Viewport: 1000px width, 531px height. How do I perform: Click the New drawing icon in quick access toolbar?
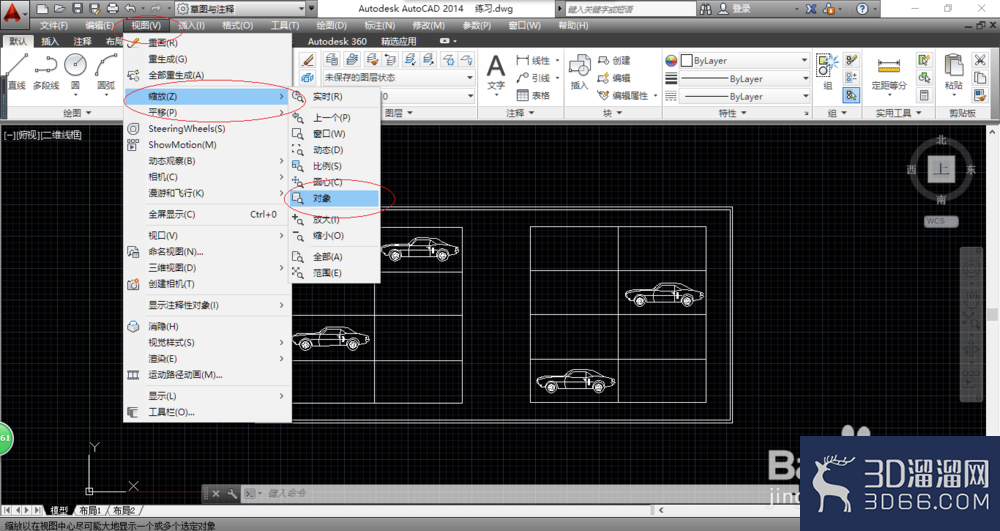coord(42,9)
